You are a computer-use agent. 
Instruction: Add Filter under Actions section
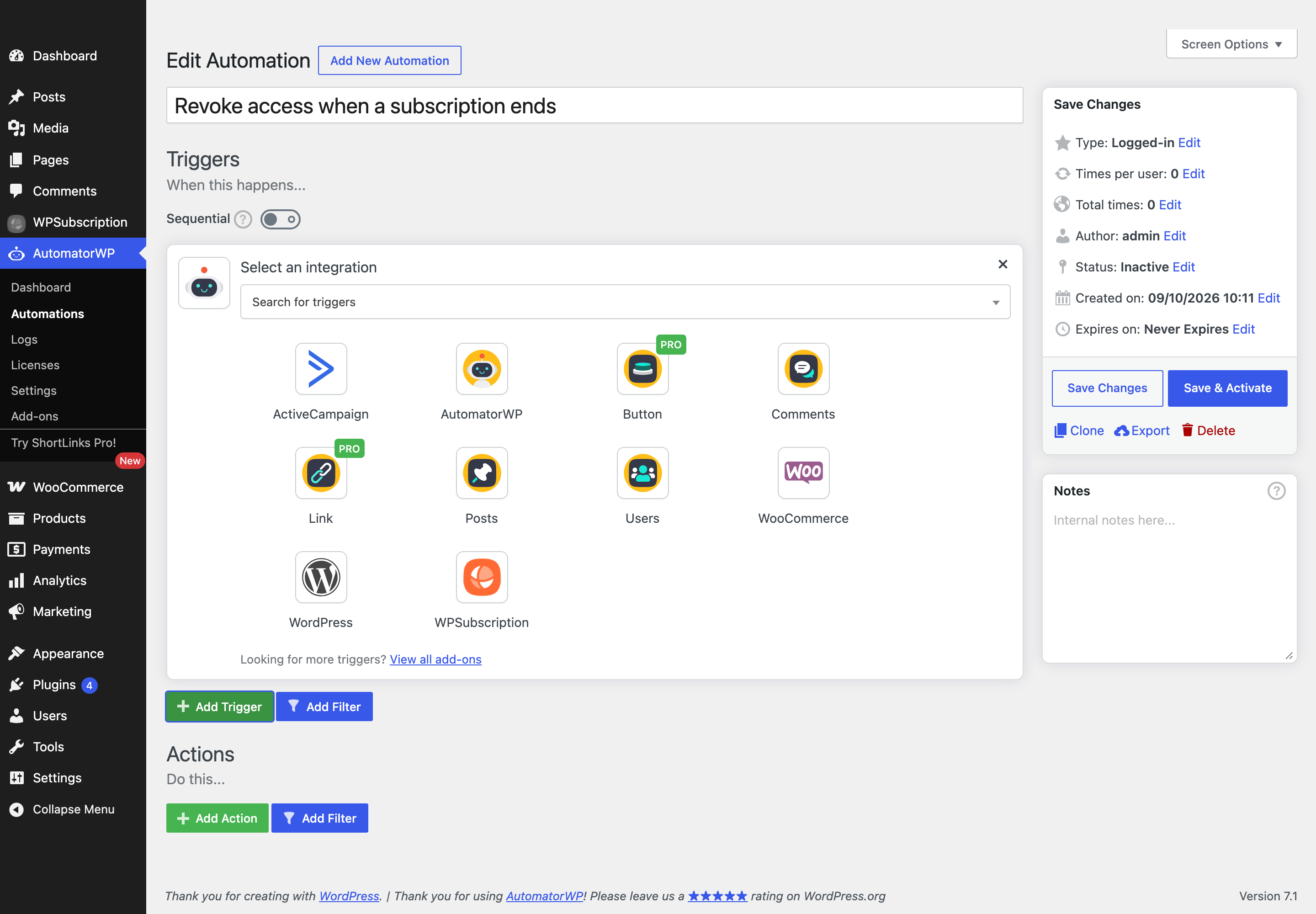pos(319,818)
